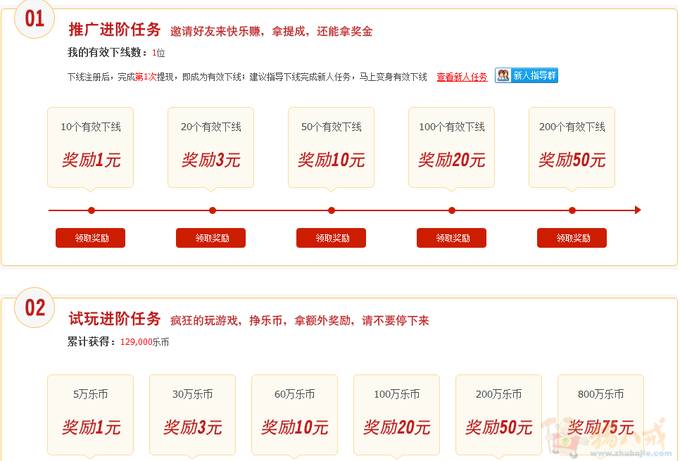This screenshot has width=680, height=461.
Task: Select the 100个有效下线 奖励20元 card
Action: pos(451,146)
